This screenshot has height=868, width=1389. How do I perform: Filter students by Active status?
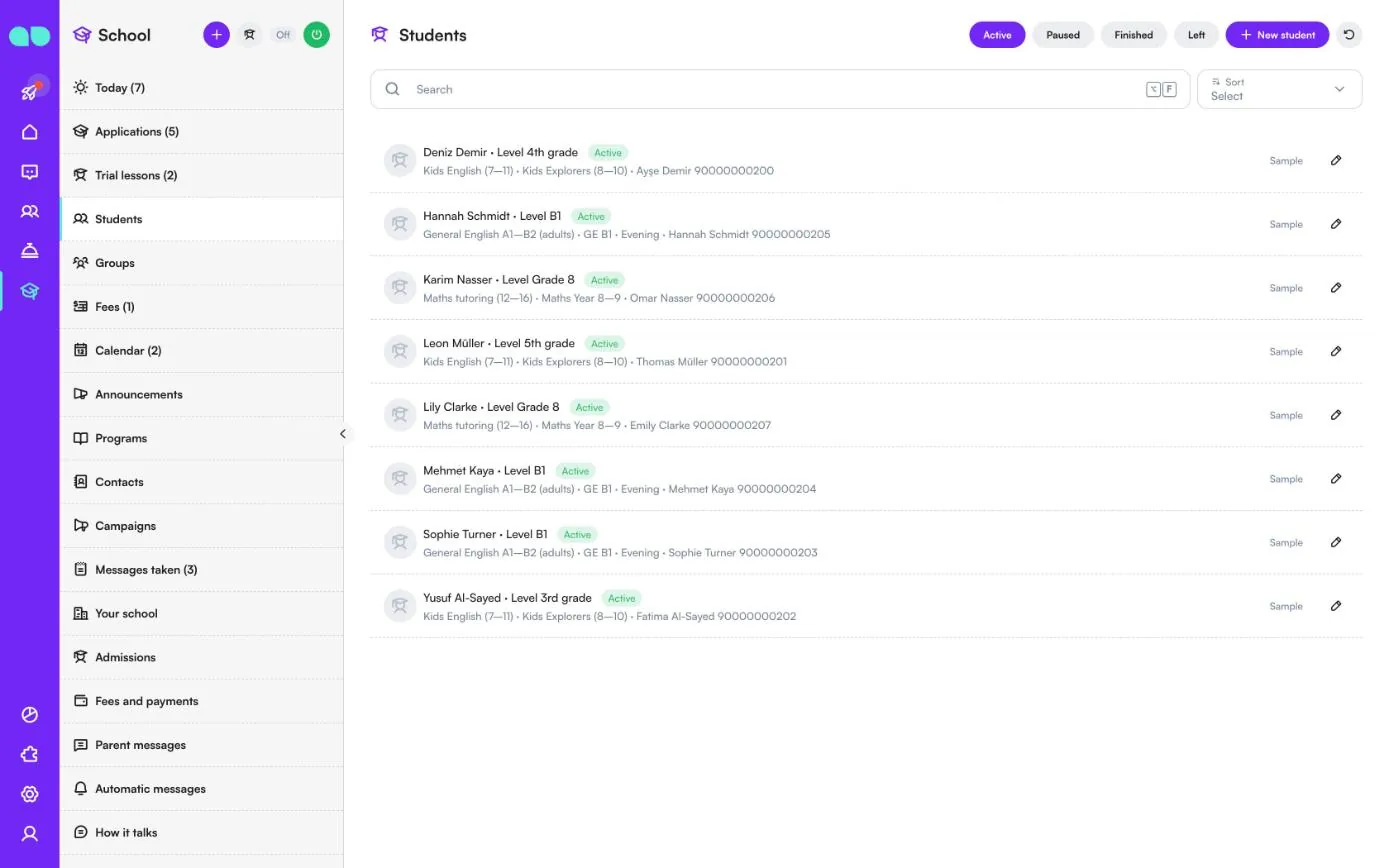coord(997,35)
